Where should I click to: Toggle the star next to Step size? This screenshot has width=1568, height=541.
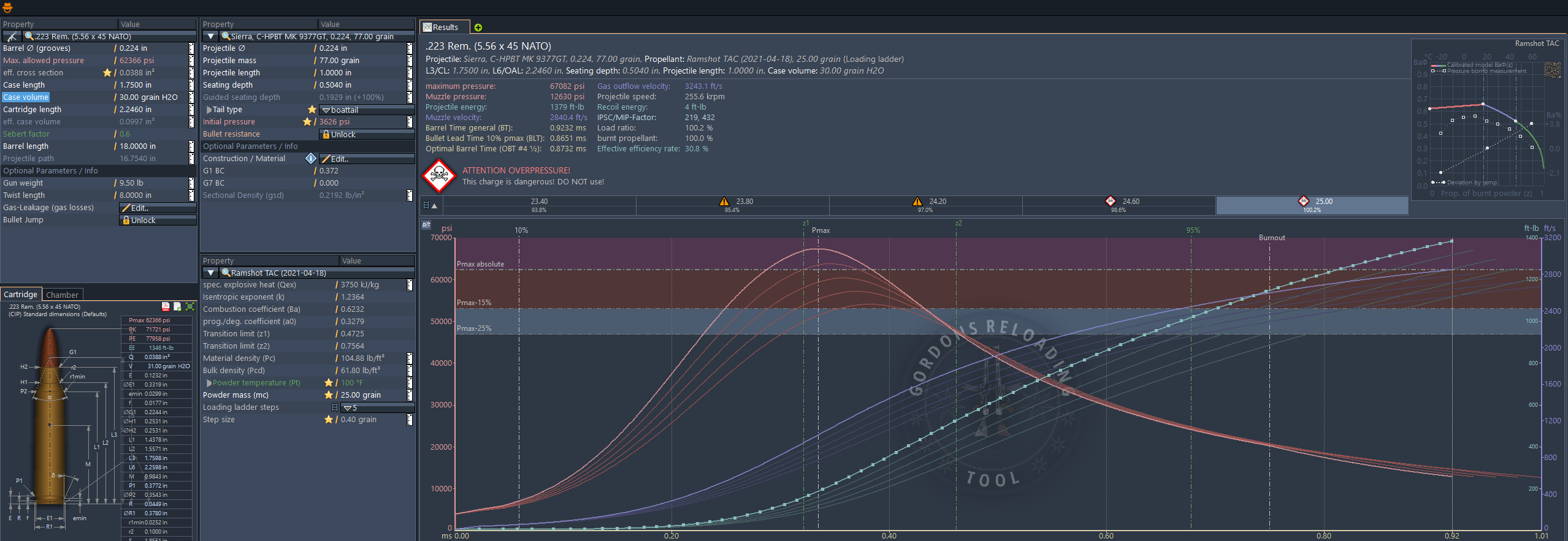329,420
